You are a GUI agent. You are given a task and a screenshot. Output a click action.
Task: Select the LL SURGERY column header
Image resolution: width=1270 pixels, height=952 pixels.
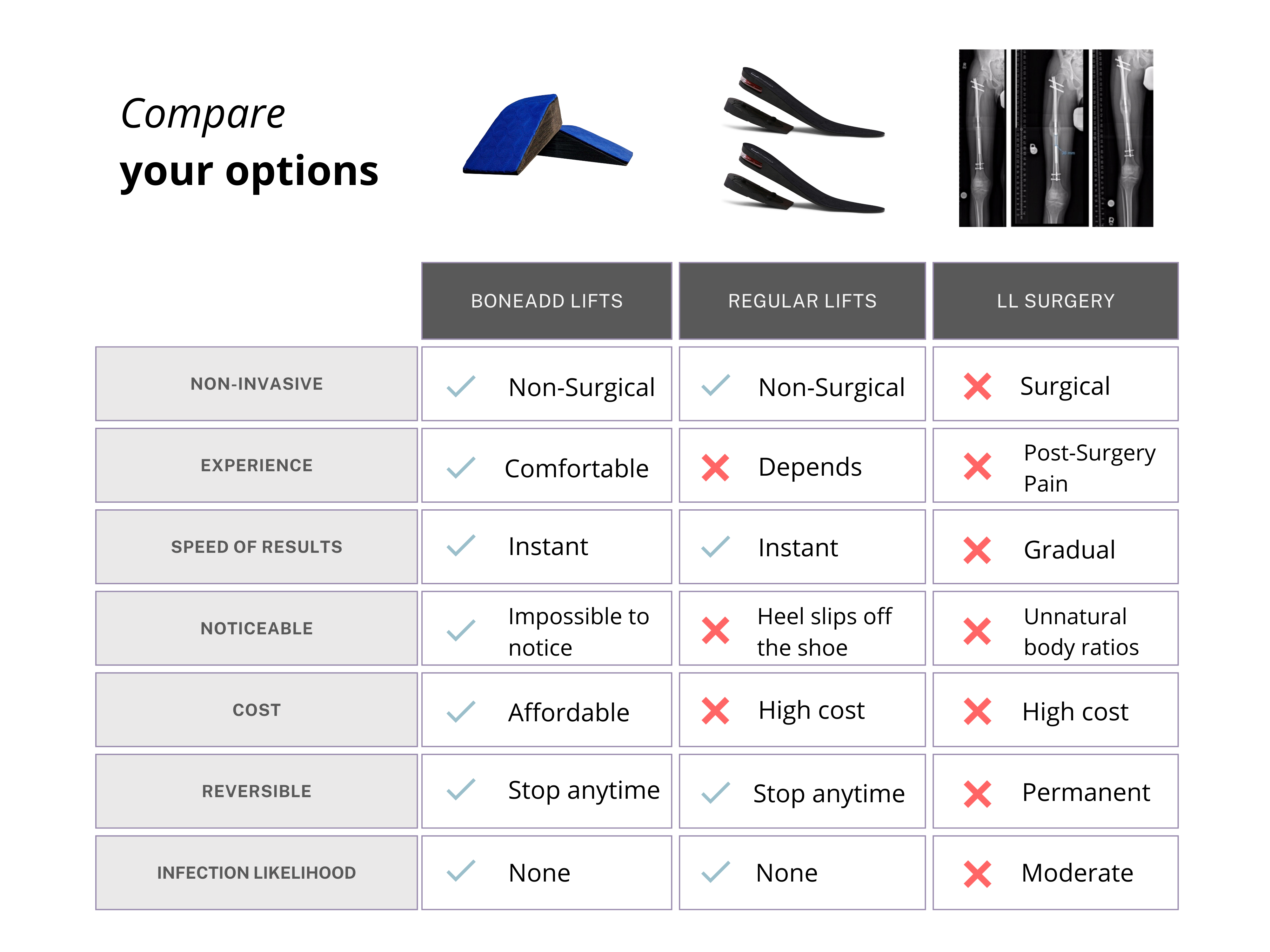pos(1055,301)
